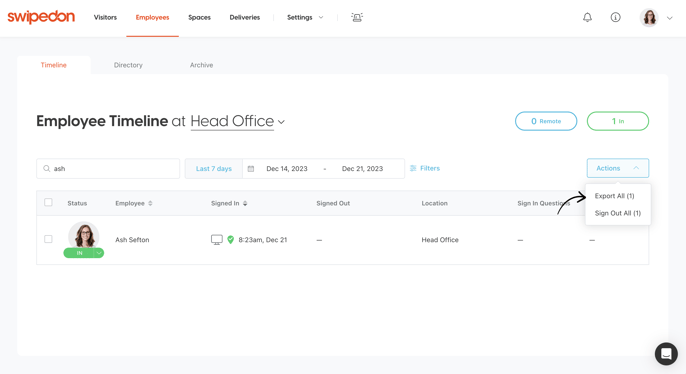Click the Dec 14, 2023 start date
Viewport: 686px width, 374px height.
(287, 168)
